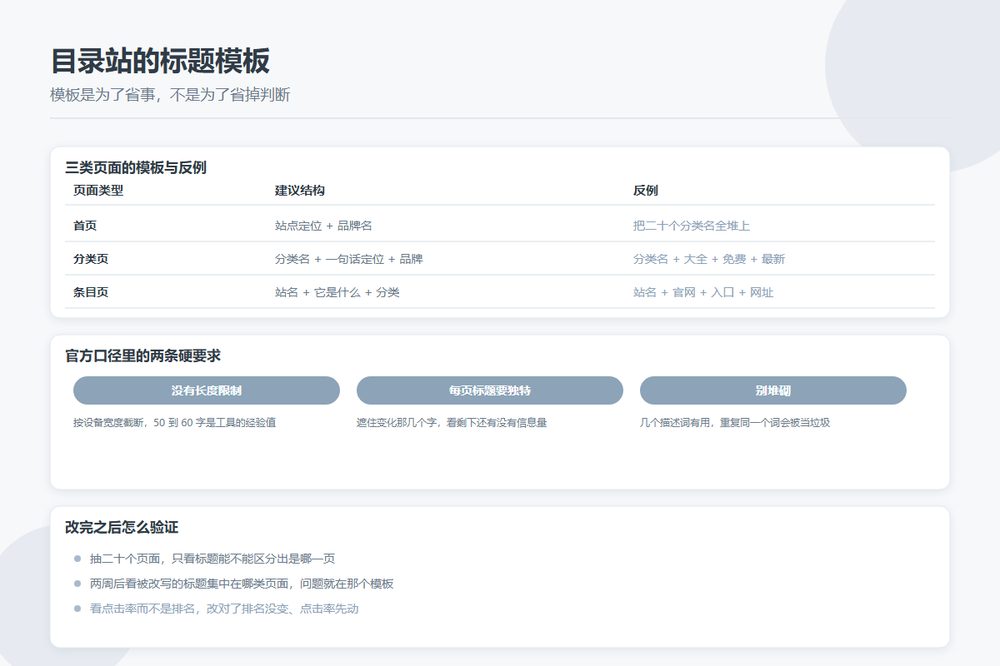The image size is (1000, 666).
Task: Click the 没有长度限制 pill button
Action: click(x=206, y=390)
